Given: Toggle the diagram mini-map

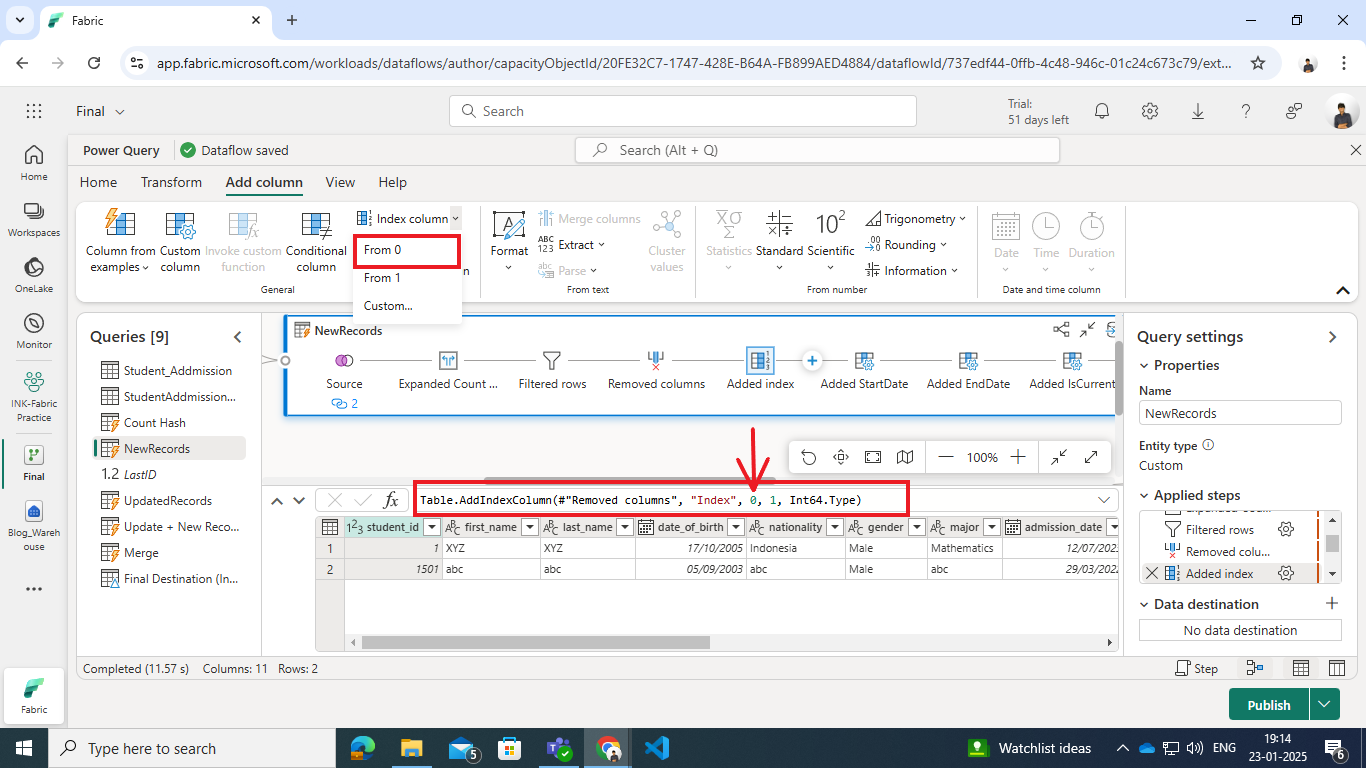Looking at the screenshot, I should 905,457.
